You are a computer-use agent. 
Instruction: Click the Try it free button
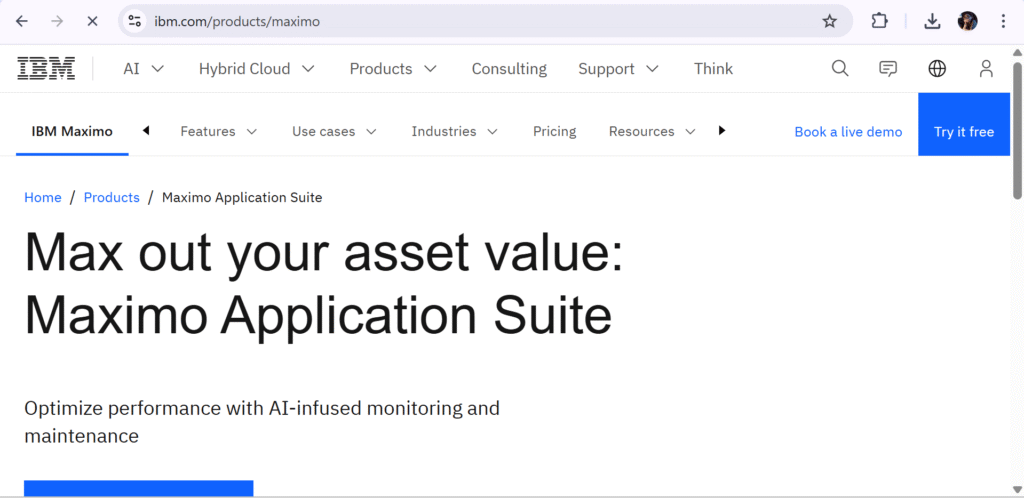964,124
